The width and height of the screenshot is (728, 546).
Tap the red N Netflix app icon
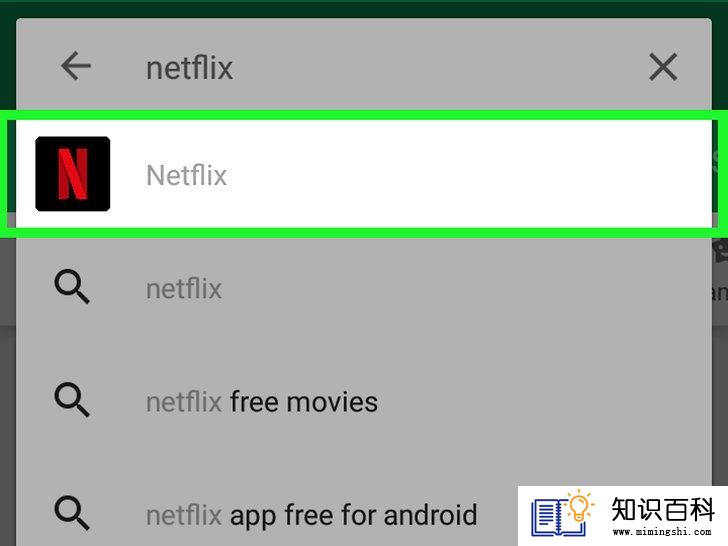72,174
